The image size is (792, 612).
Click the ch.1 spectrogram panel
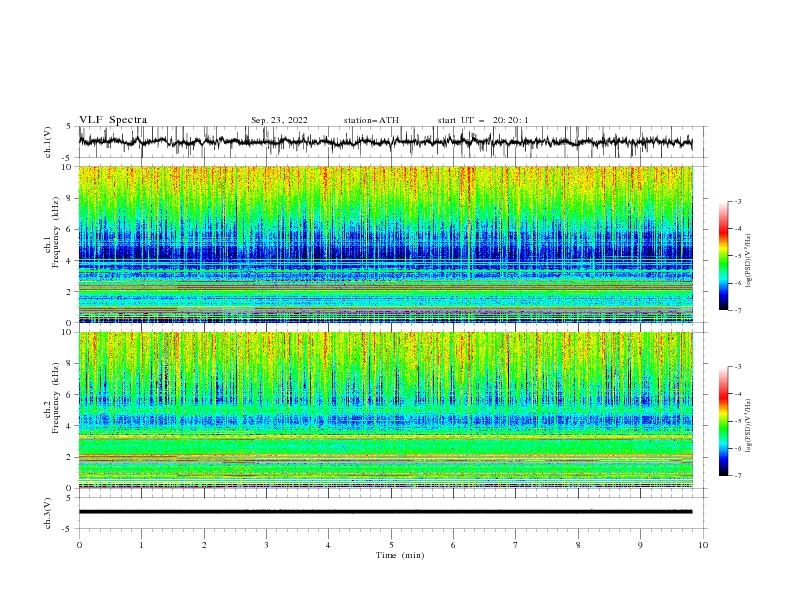coord(385,244)
